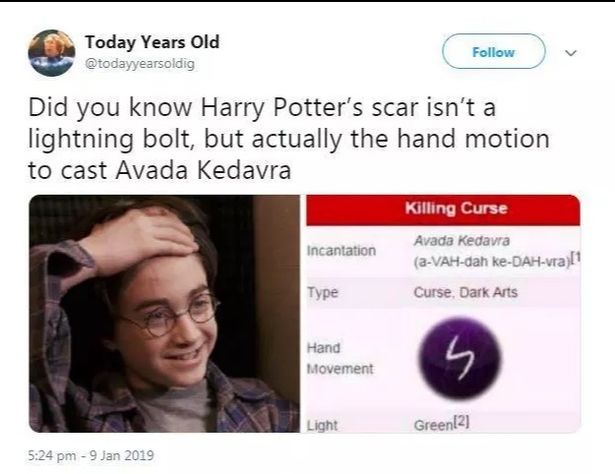Click the Light row label
615x474 pixels.
322,425
